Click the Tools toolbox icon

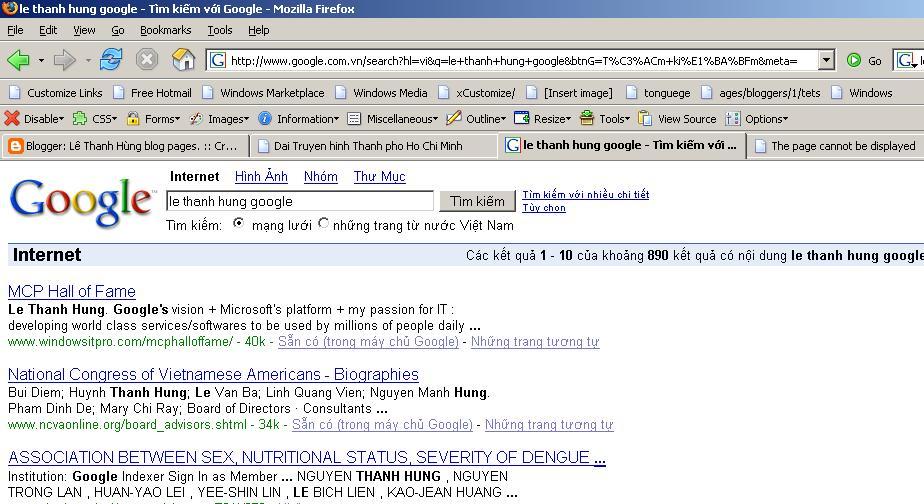coord(587,118)
